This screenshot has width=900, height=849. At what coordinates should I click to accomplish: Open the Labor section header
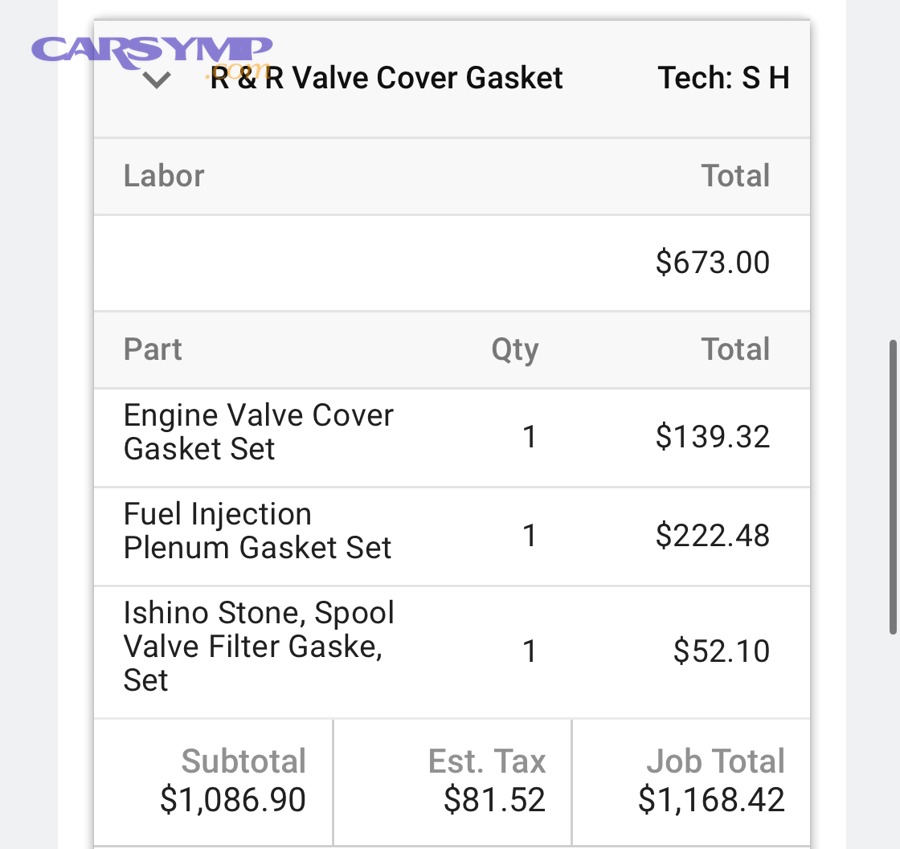coord(163,175)
